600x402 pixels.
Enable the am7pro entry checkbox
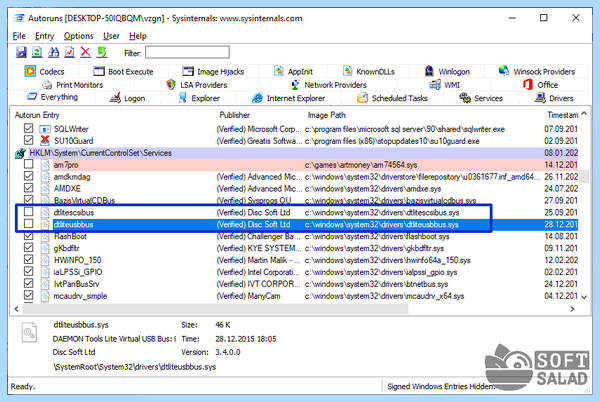(28, 164)
